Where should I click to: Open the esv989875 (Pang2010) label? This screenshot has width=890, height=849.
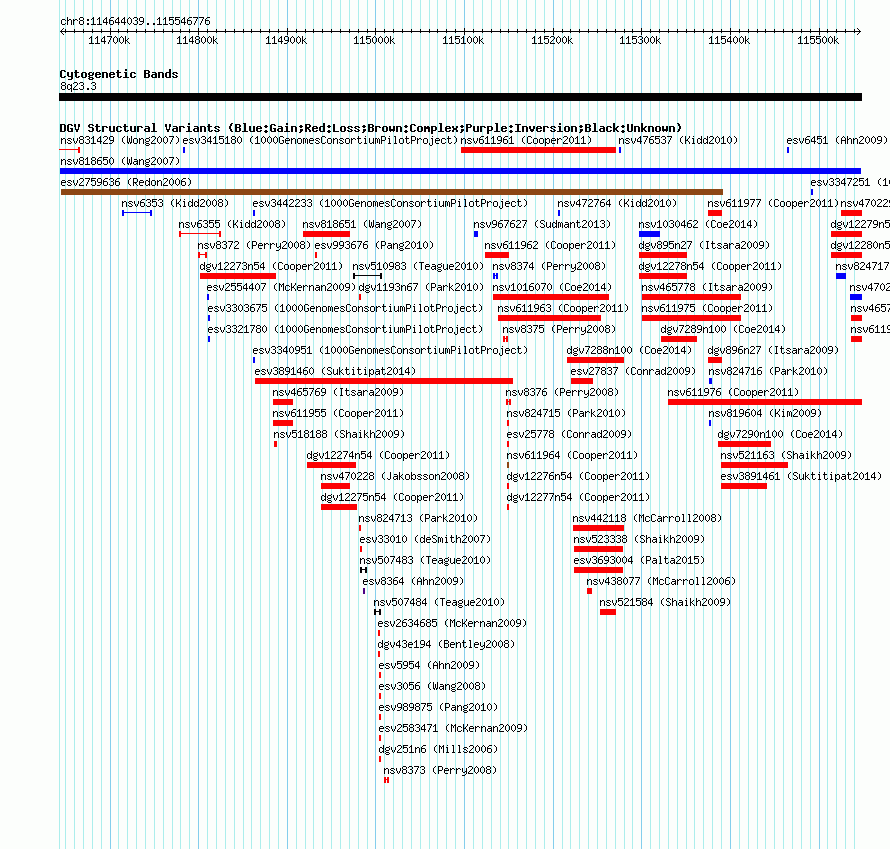pos(438,707)
